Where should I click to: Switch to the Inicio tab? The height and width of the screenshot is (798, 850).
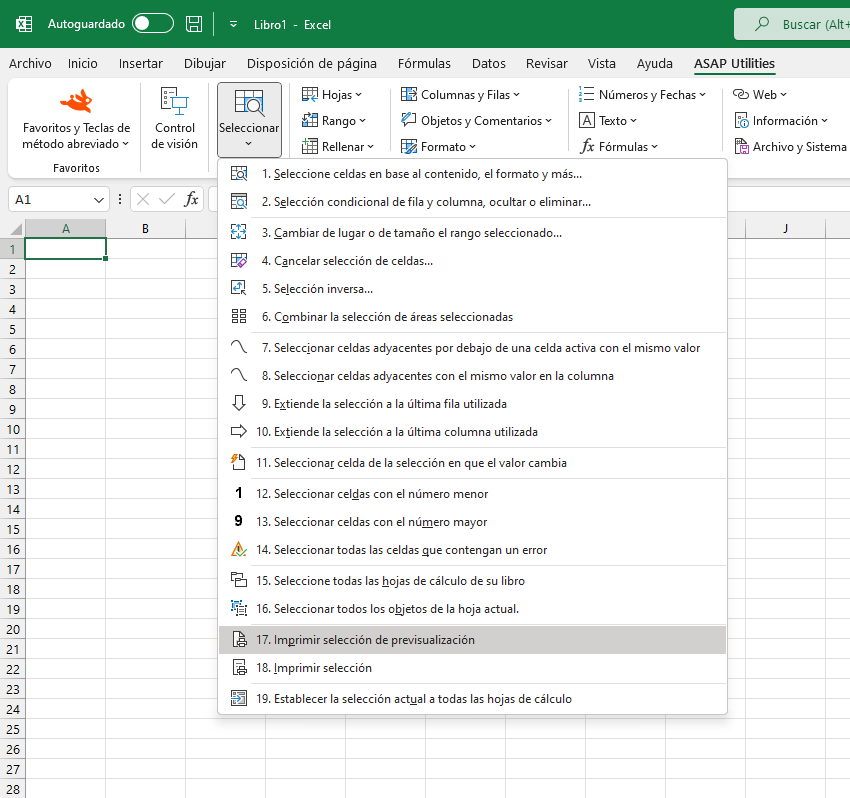(82, 63)
